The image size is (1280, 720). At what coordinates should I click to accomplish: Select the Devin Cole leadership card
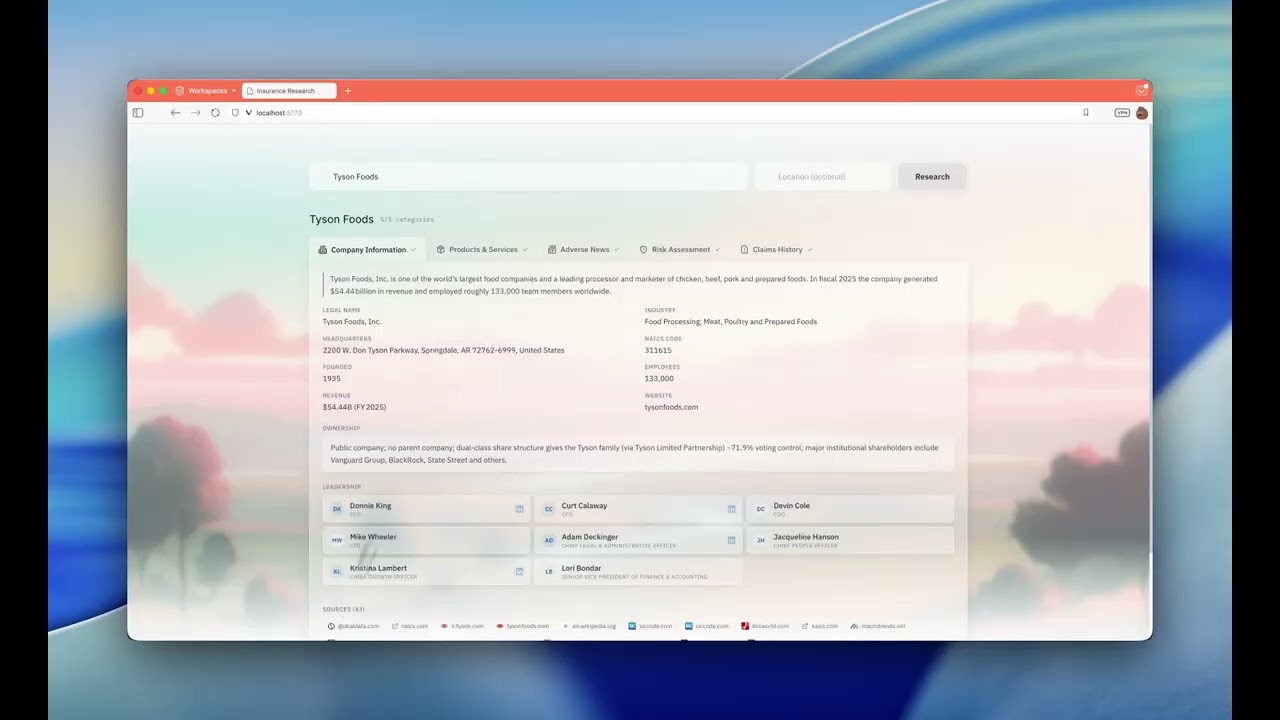point(850,509)
